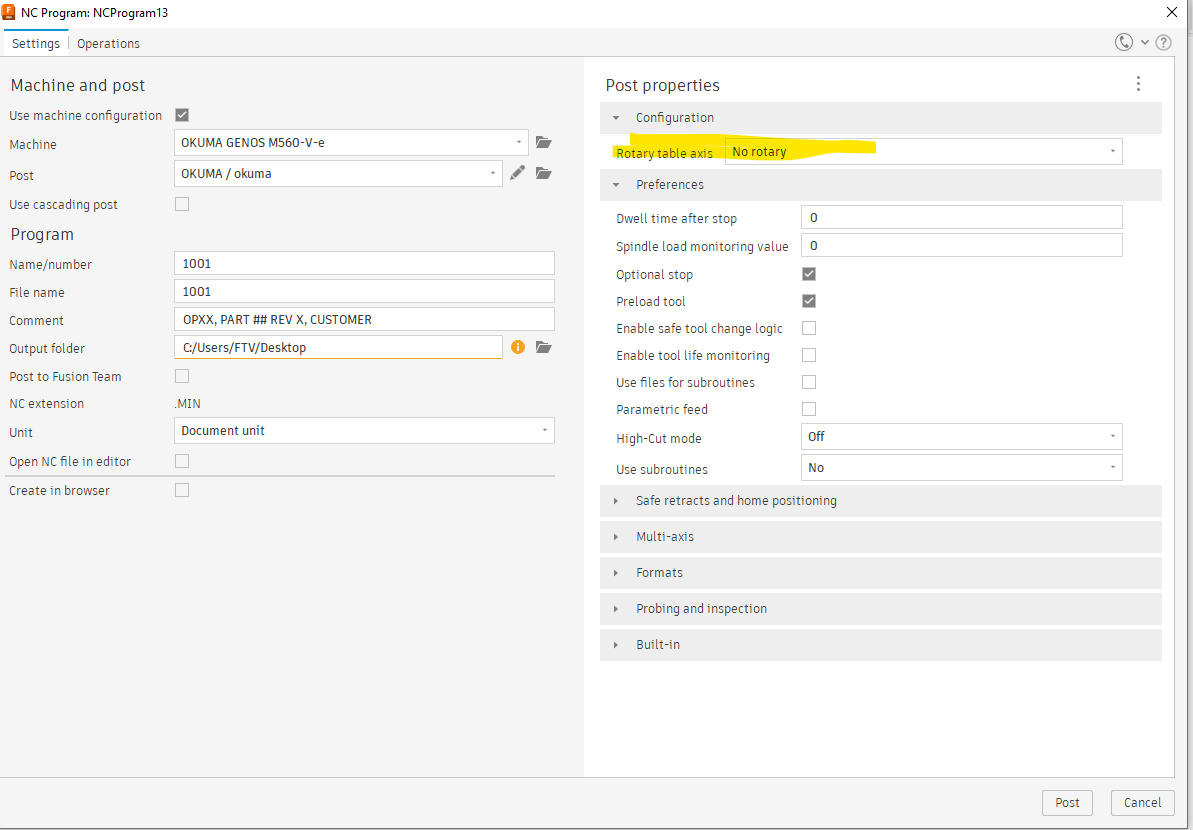Click Fusion app icon in title bar

(x=9, y=12)
